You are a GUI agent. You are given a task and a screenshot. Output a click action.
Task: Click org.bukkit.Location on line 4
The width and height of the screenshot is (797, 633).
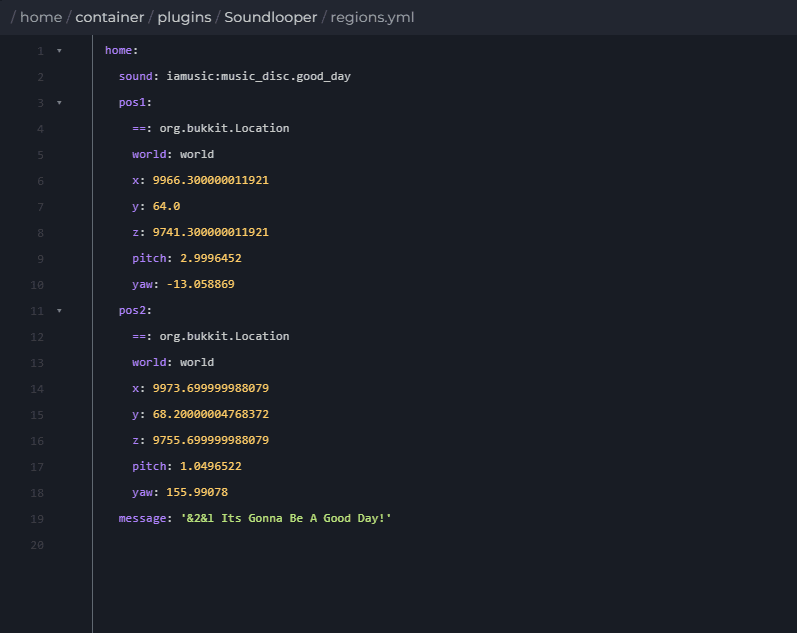tap(224, 128)
